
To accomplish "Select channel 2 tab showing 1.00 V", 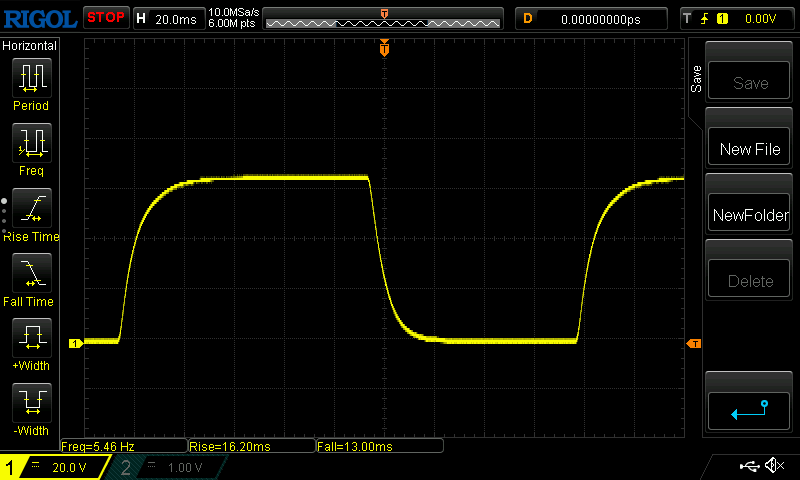I will click(166, 467).
